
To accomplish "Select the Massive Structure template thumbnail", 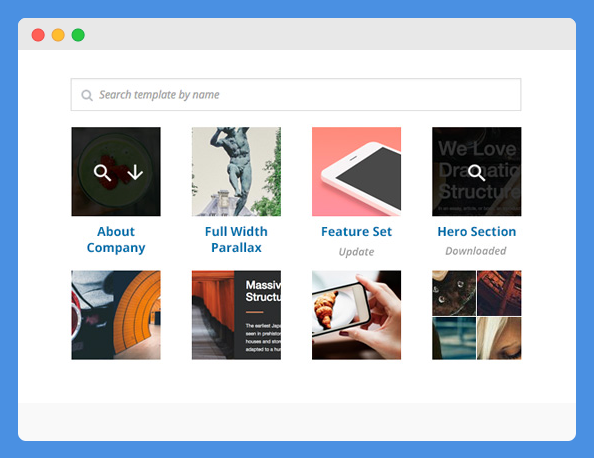I will (236, 315).
